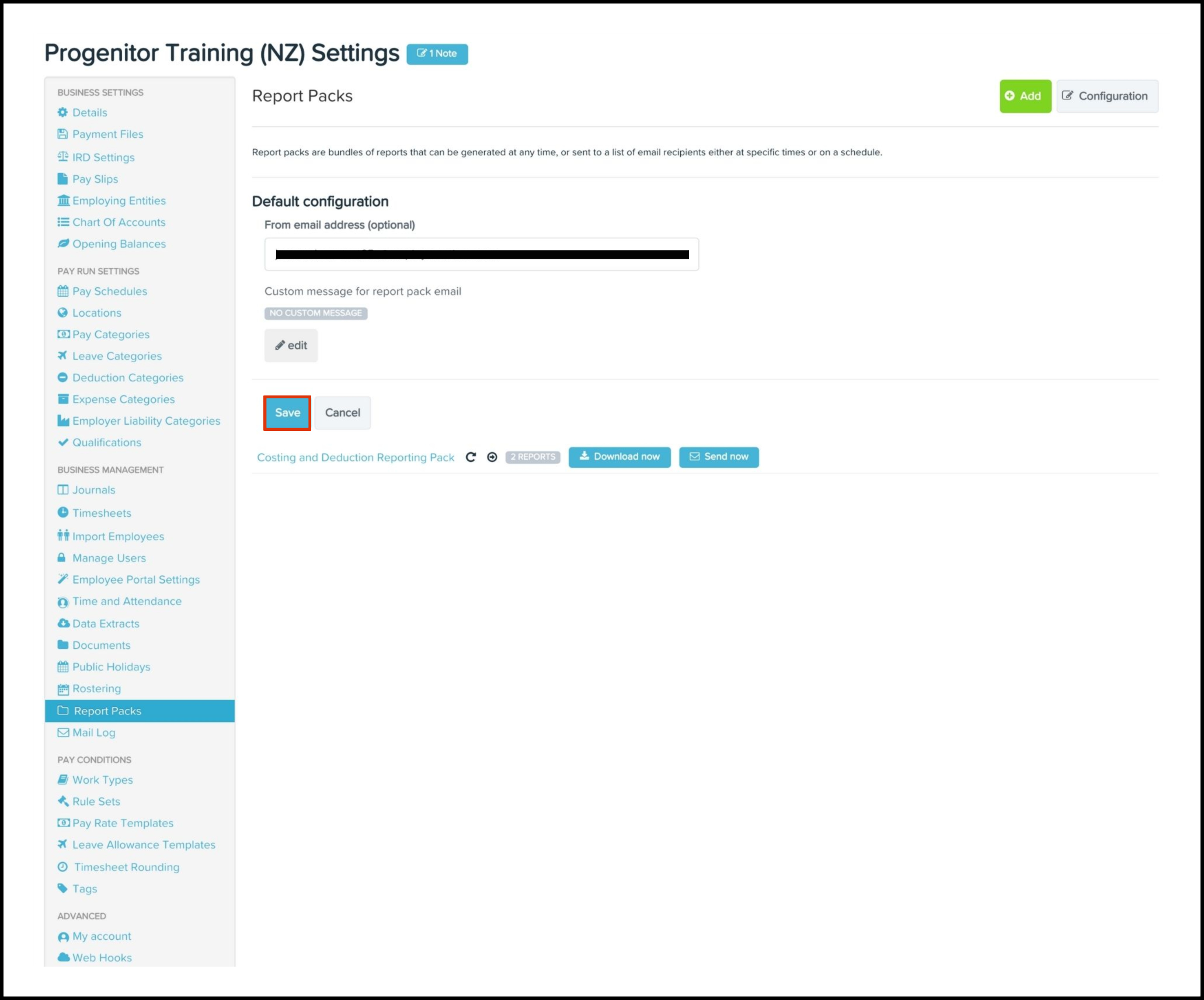
Task: Click the 2 REPORTS badge
Action: point(533,457)
